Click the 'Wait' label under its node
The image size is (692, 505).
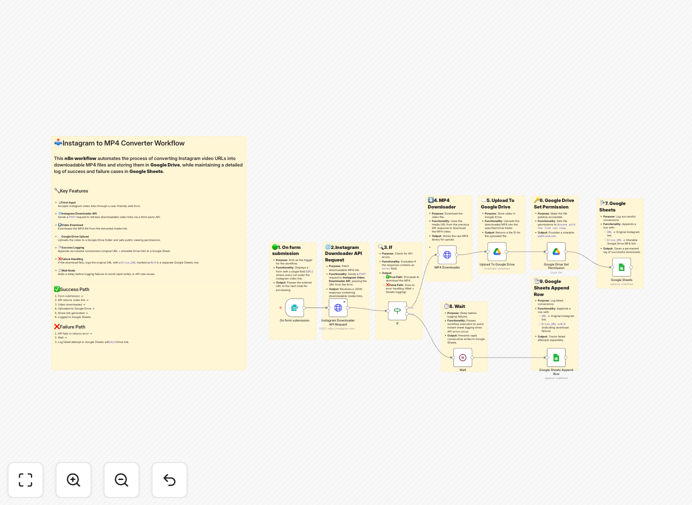[x=463, y=370]
